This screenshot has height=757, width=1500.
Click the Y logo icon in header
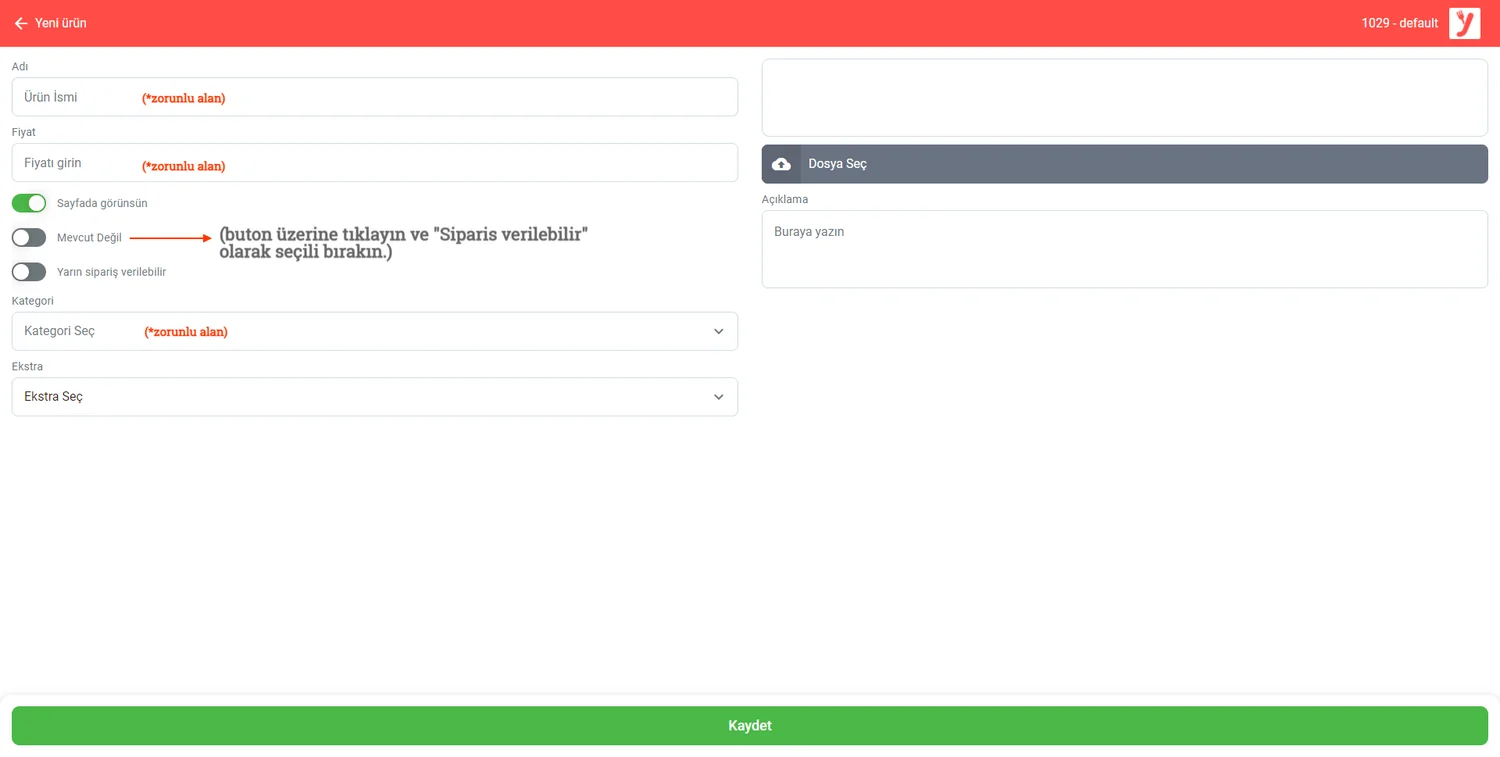[1464, 23]
